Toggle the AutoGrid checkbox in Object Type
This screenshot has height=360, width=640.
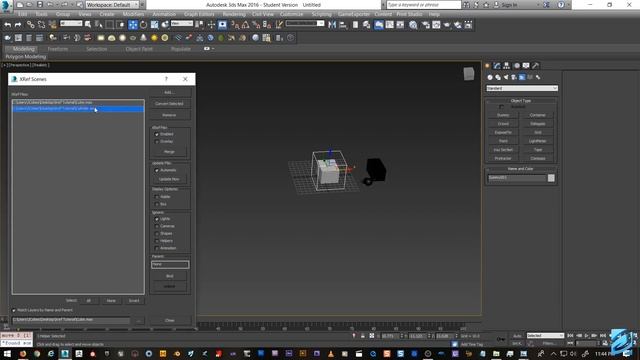tap(501, 107)
